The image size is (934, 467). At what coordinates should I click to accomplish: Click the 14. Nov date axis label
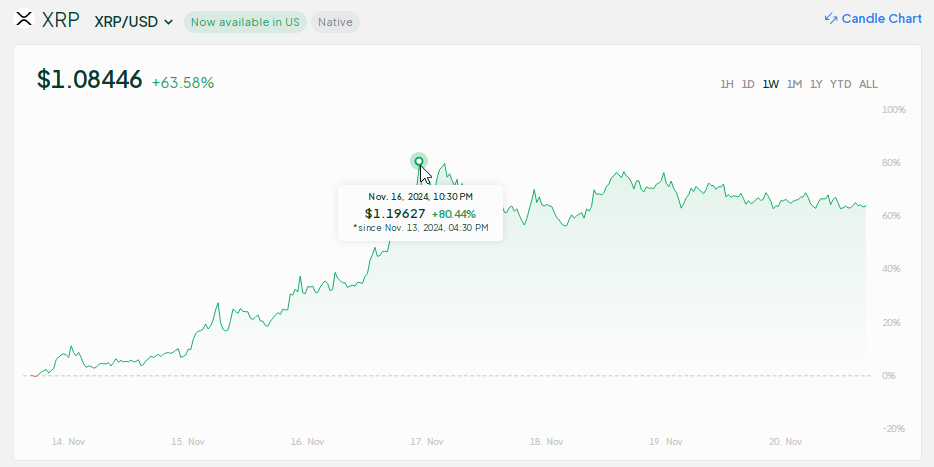pos(68,441)
